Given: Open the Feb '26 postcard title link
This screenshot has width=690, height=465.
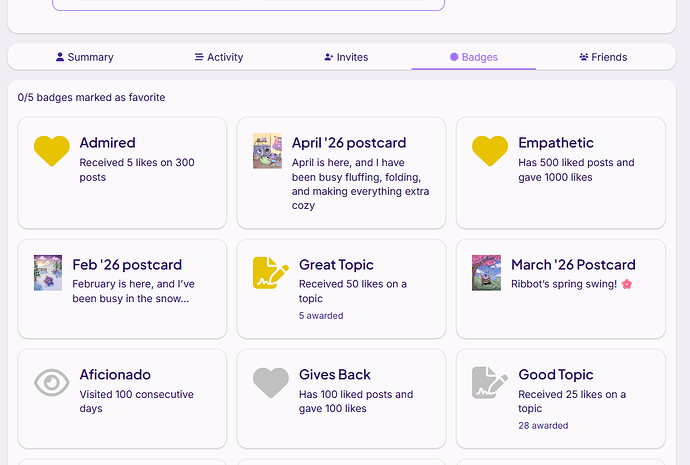Looking at the screenshot, I should (127, 265).
